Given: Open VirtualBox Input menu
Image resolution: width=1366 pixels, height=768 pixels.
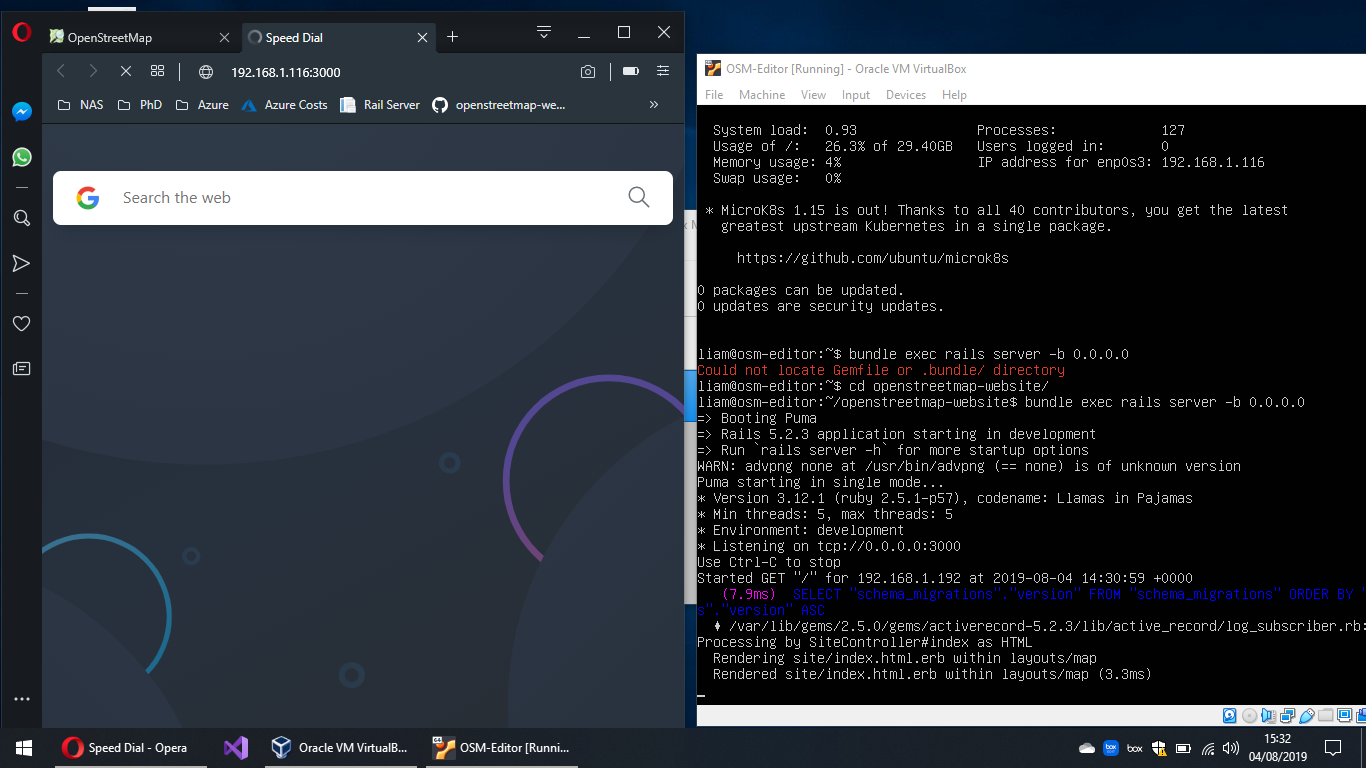Looking at the screenshot, I should pyautogui.click(x=856, y=95).
